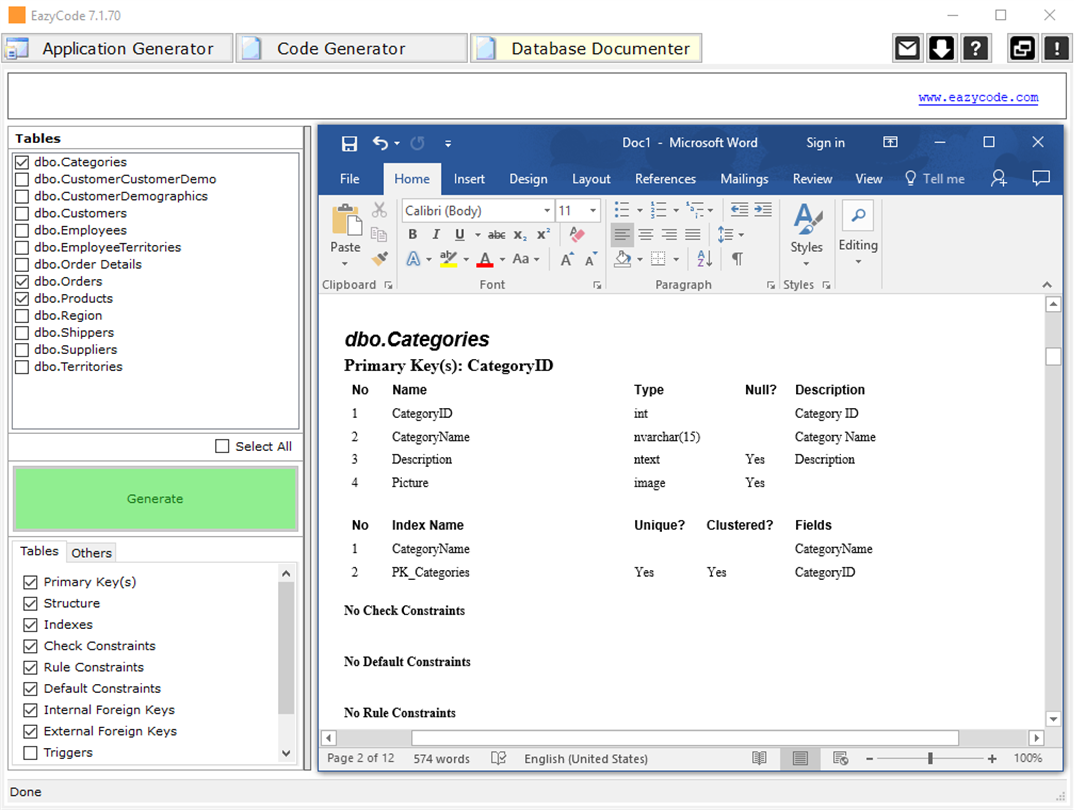Open the Calibri (Body) font name dropdown
This screenshot has height=810, width=1074.
tap(547, 211)
